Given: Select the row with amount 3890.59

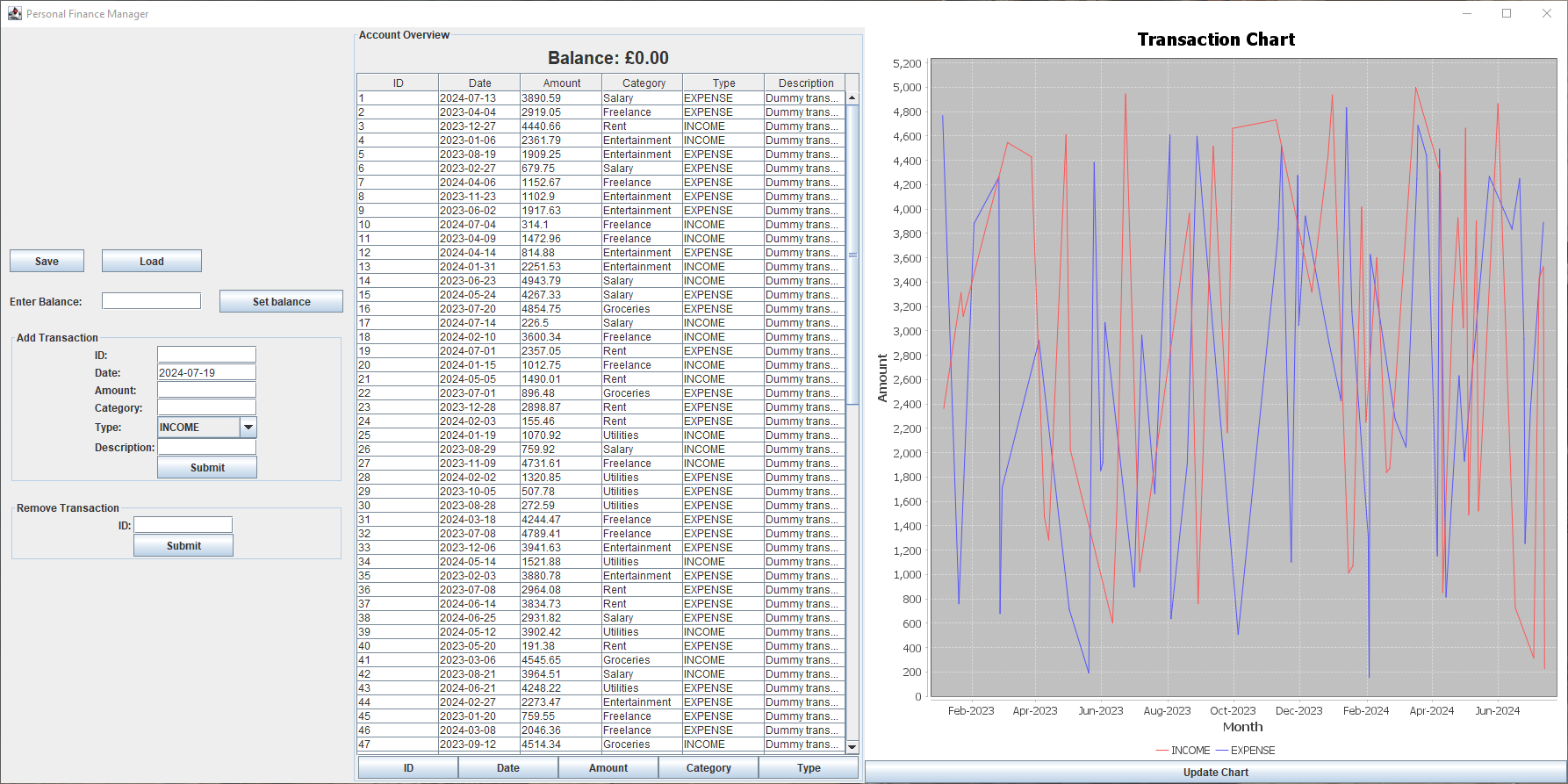Looking at the screenshot, I should click(x=601, y=97).
